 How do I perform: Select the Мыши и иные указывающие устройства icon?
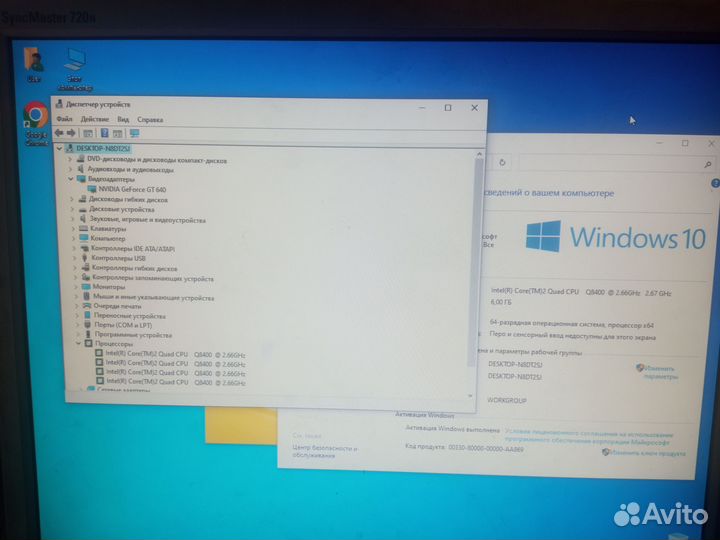[x=86, y=297]
